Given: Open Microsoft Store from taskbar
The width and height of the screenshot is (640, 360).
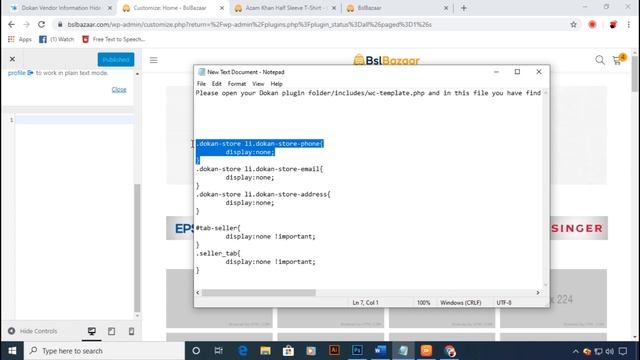Looking at the screenshot, I should coord(288,351).
